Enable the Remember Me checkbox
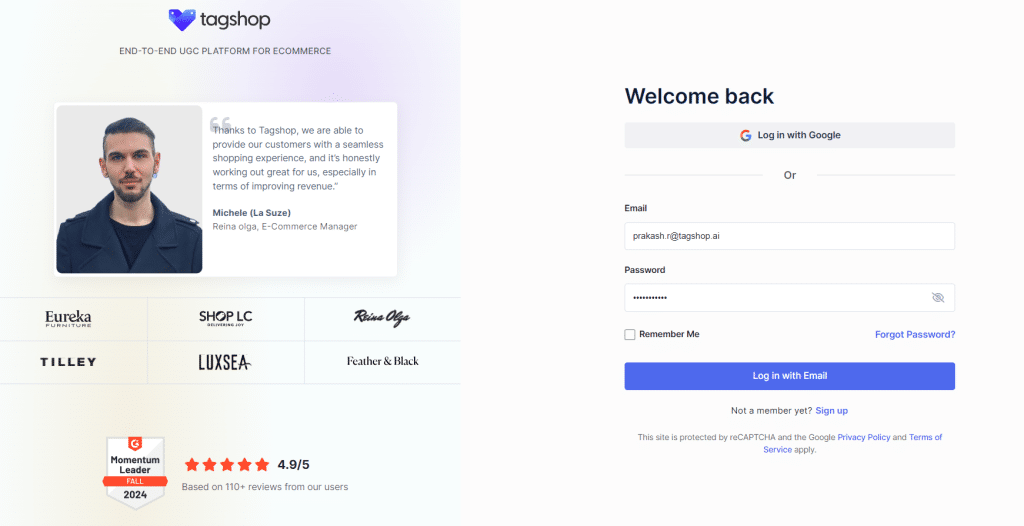The image size is (1024, 526). pyautogui.click(x=630, y=334)
